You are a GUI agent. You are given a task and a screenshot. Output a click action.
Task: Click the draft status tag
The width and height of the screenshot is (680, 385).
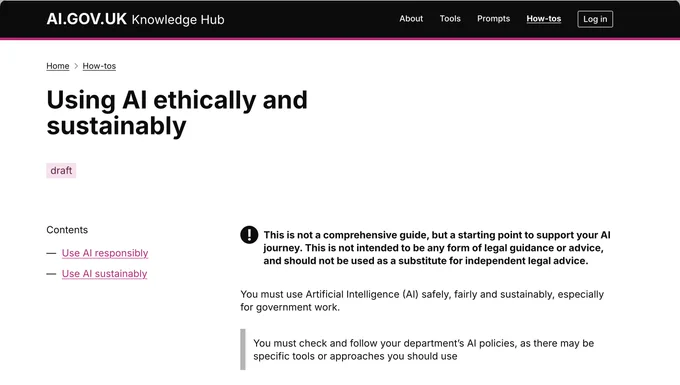(61, 170)
